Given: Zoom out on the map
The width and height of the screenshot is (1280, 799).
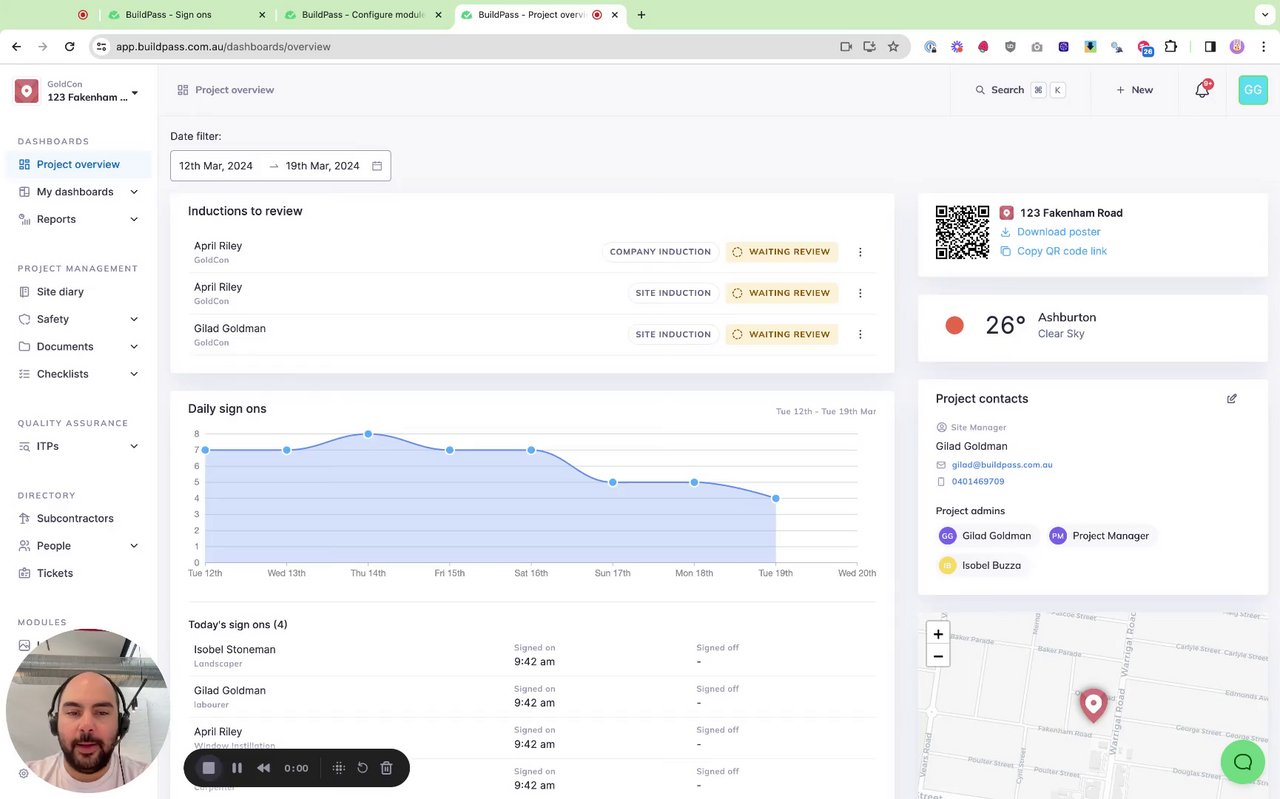Looking at the screenshot, I should click(938, 657).
